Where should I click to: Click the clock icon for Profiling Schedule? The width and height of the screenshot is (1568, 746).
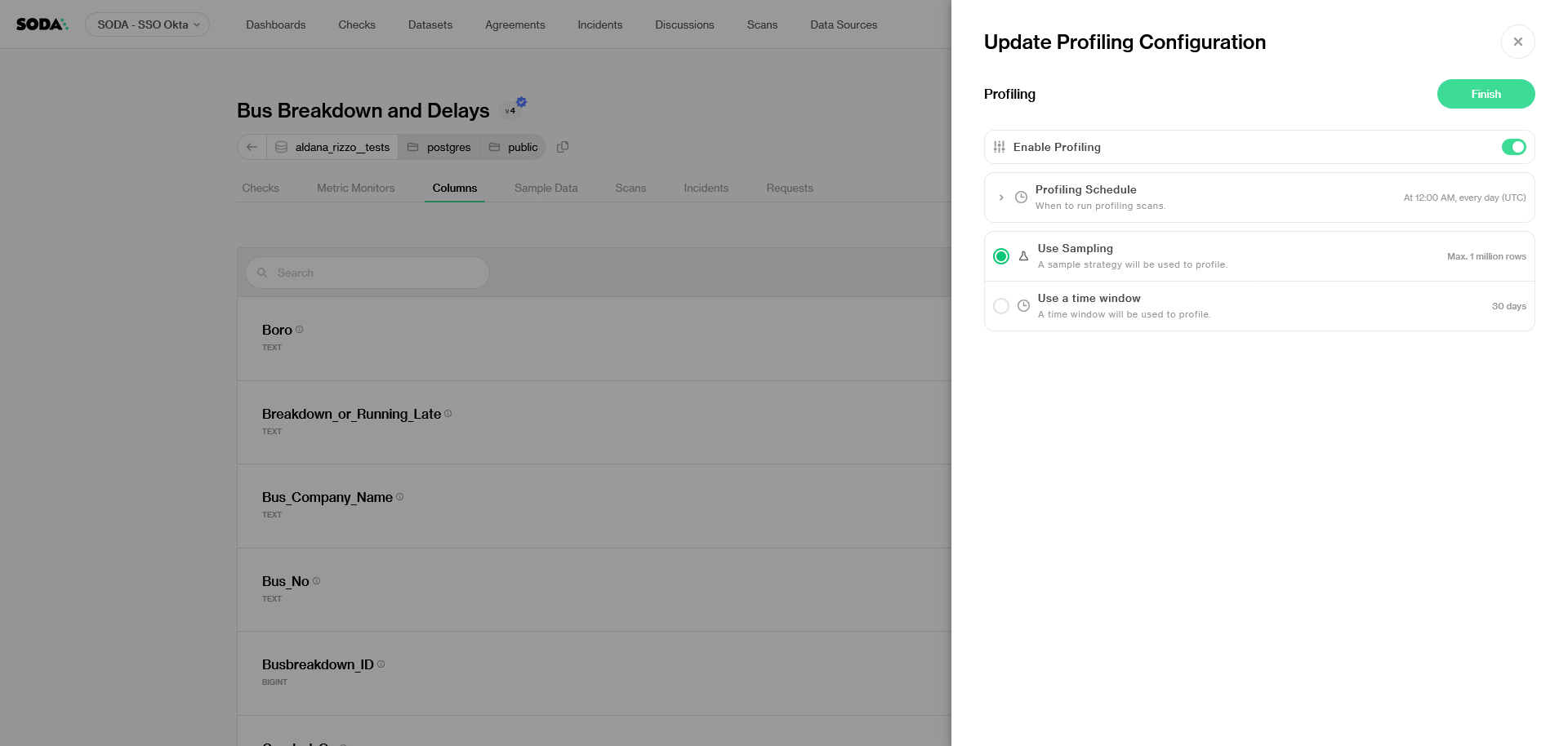[x=1021, y=198]
